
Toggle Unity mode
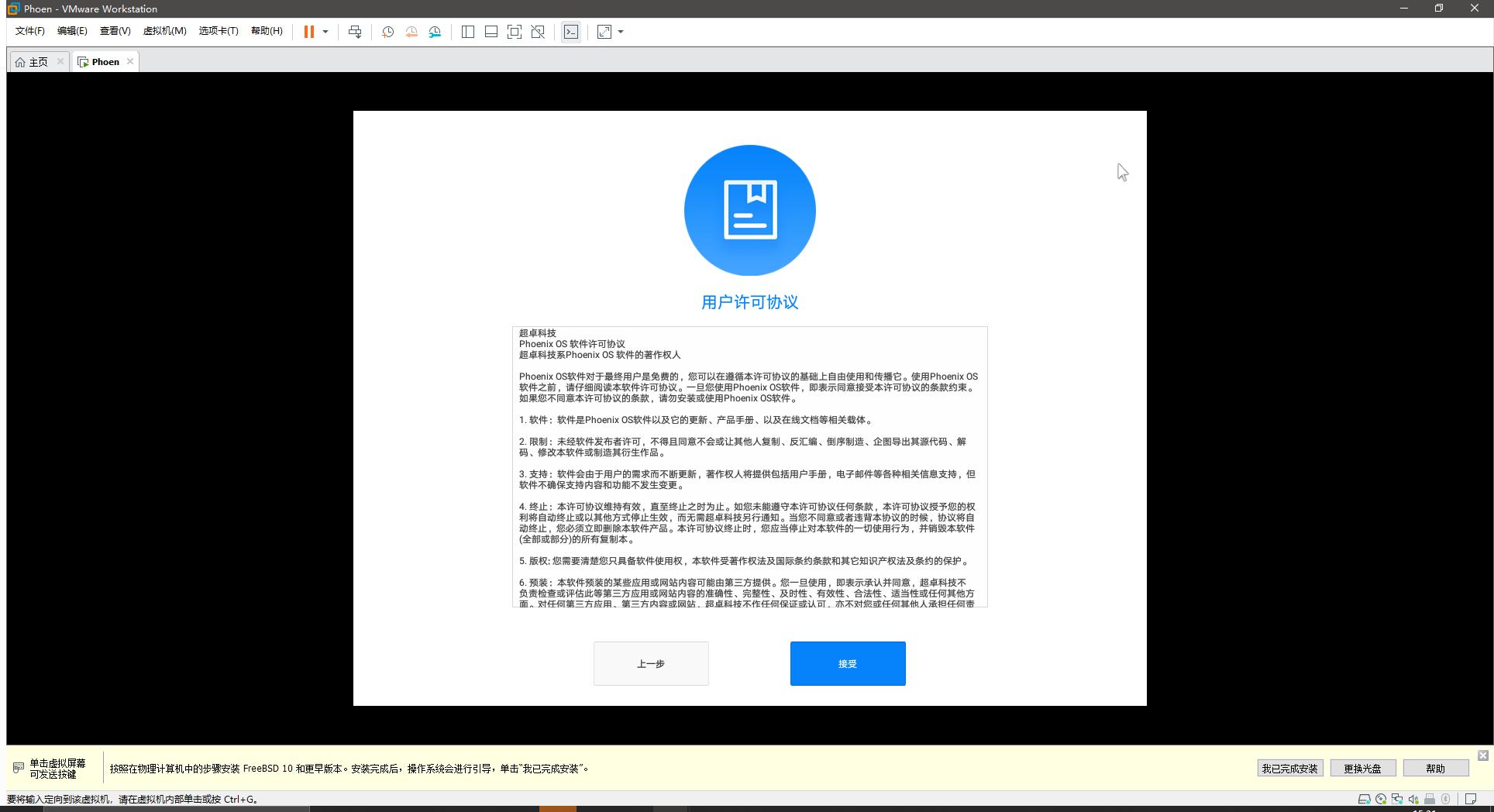[x=537, y=32]
